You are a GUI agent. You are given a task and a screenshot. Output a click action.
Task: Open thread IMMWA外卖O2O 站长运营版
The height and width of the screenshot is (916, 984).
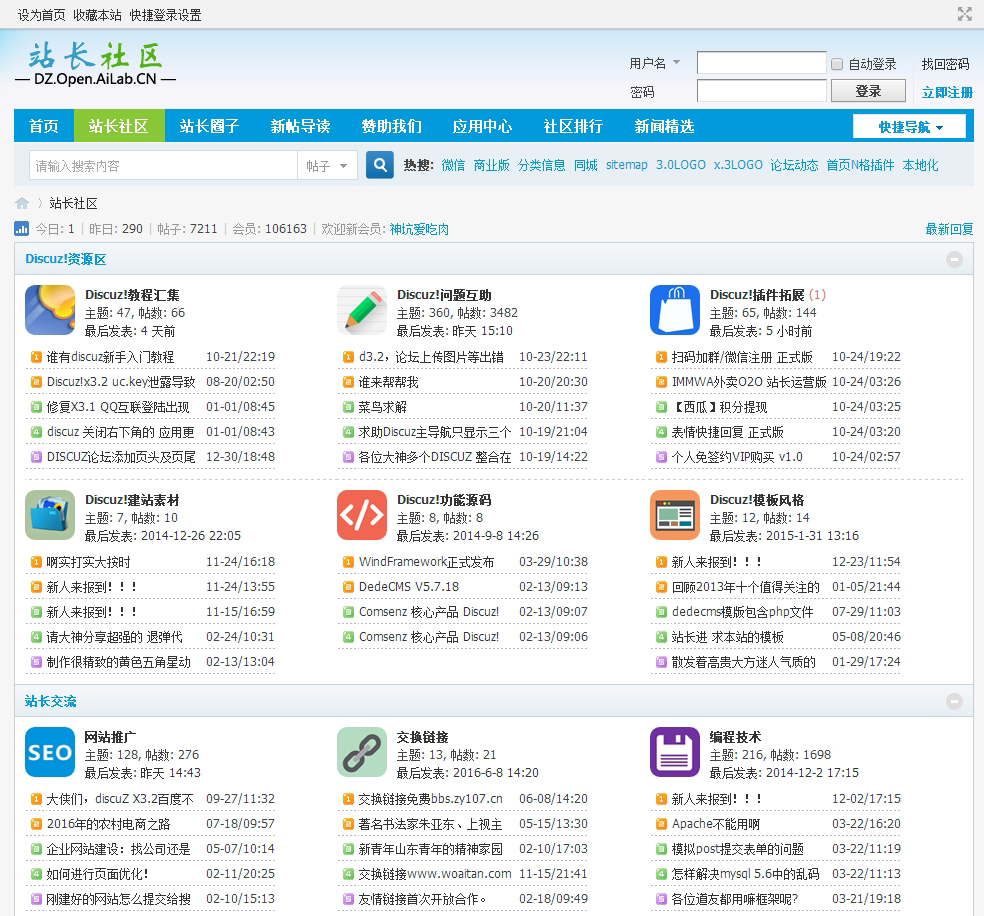[749, 382]
